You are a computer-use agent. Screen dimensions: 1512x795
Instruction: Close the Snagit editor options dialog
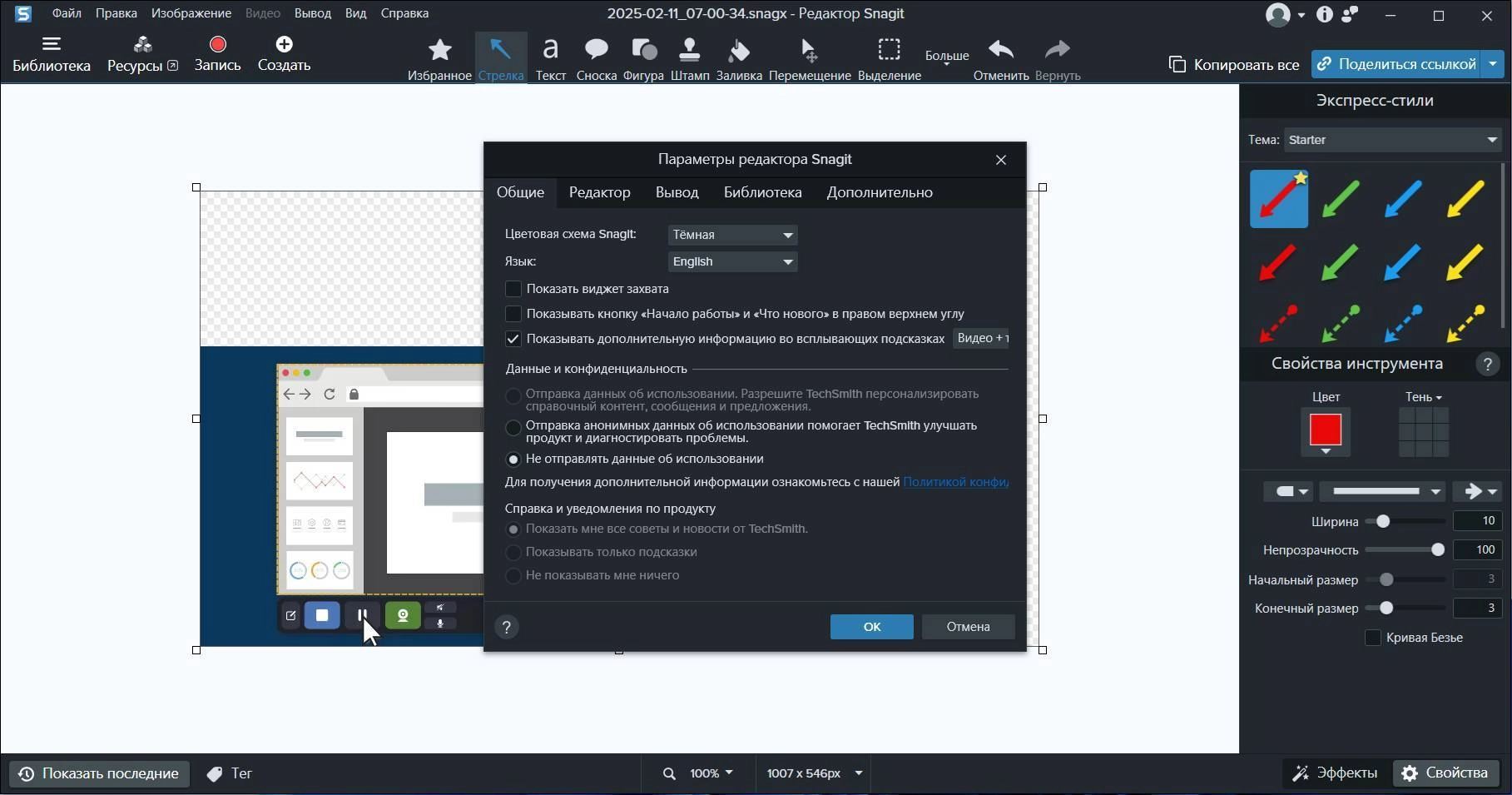click(x=1001, y=160)
